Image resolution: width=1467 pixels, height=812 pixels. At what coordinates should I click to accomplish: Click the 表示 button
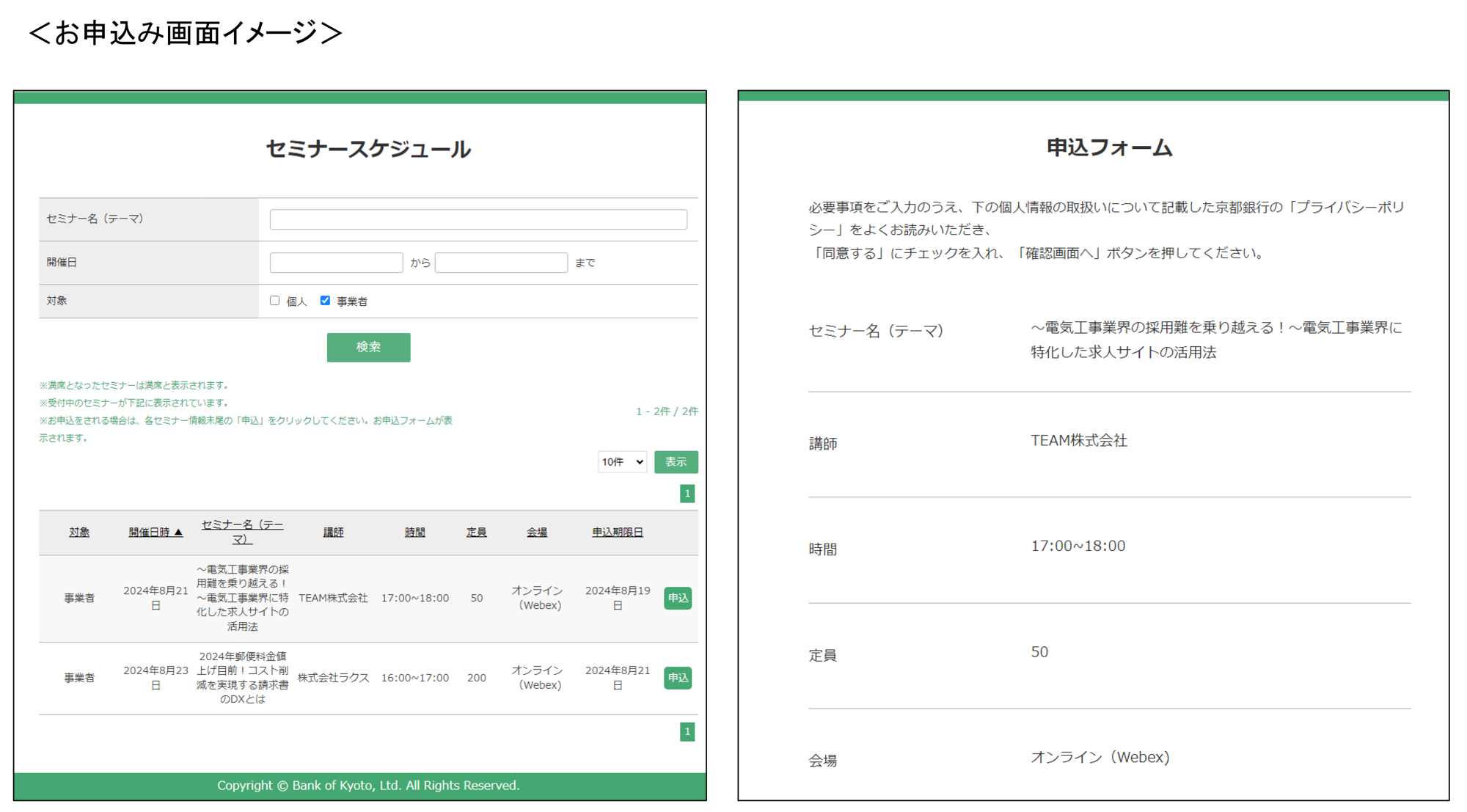[x=676, y=462]
